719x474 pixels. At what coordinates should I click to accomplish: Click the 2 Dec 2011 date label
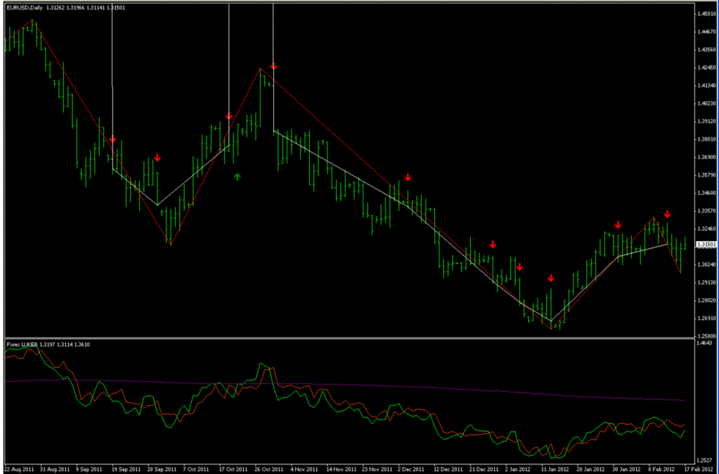click(x=411, y=469)
